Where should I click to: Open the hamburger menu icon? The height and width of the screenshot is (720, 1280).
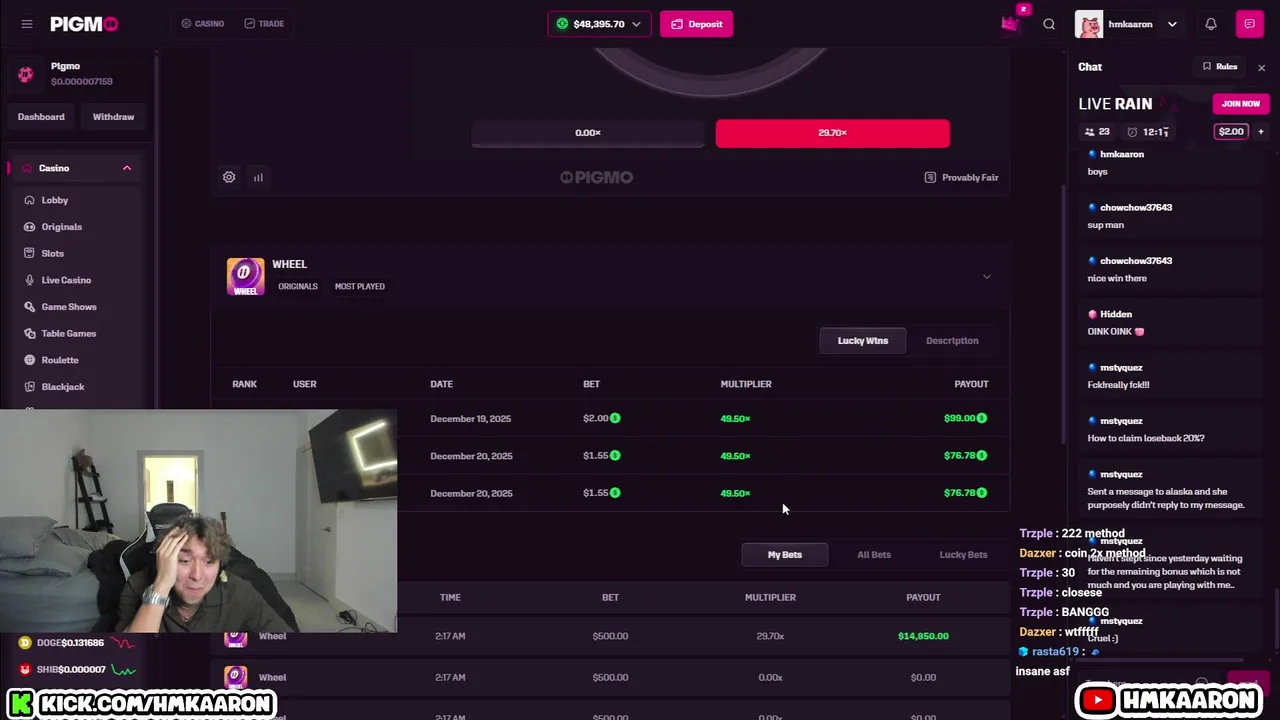(x=27, y=24)
